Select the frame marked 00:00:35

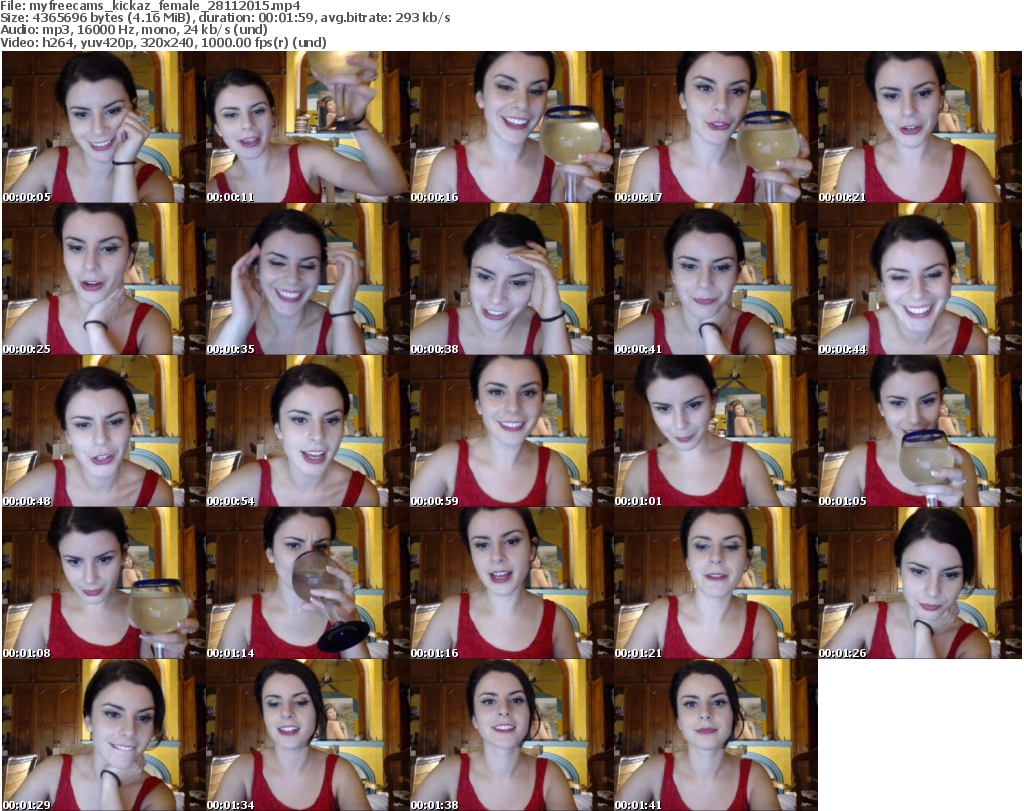[x=308, y=279]
